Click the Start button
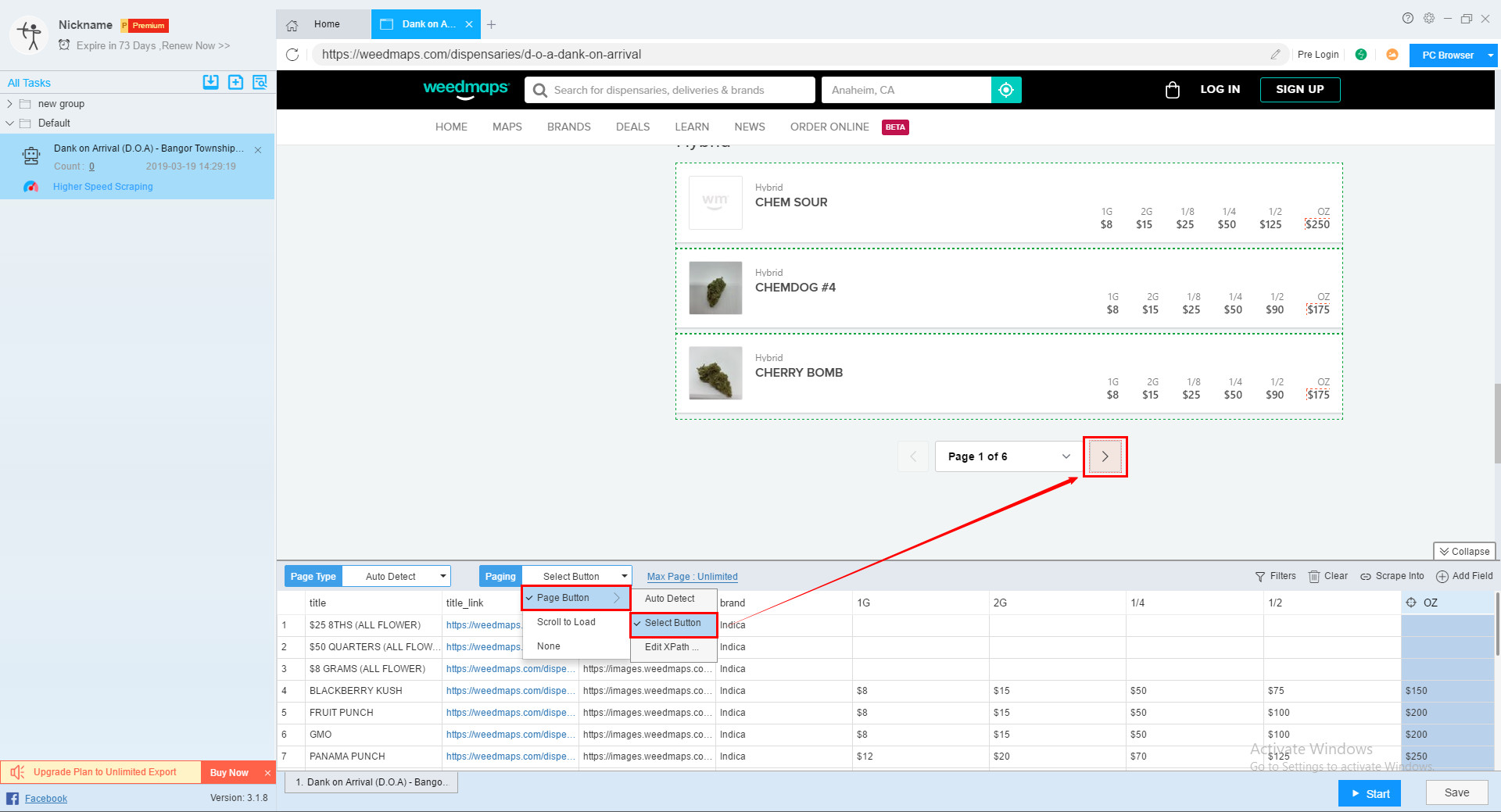The image size is (1501, 812). coord(1370,793)
